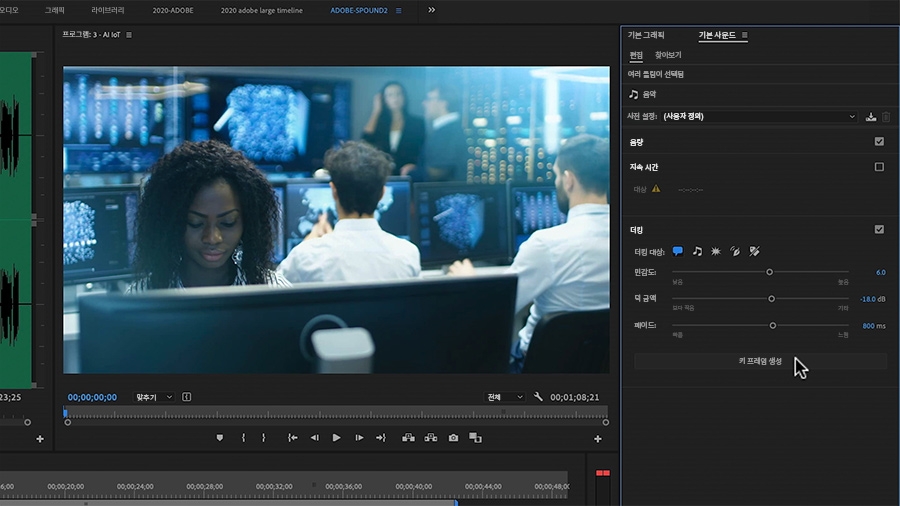900x506 pixels.
Task: Open the 전체 playback resolution dropdown
Action: pos(505,397)
